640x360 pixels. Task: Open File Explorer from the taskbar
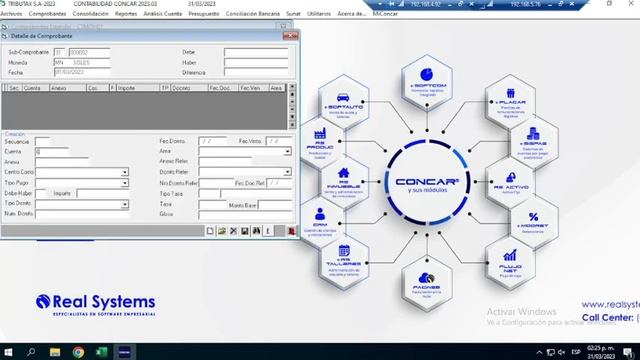pyautogui.click(x=55, y=352)
